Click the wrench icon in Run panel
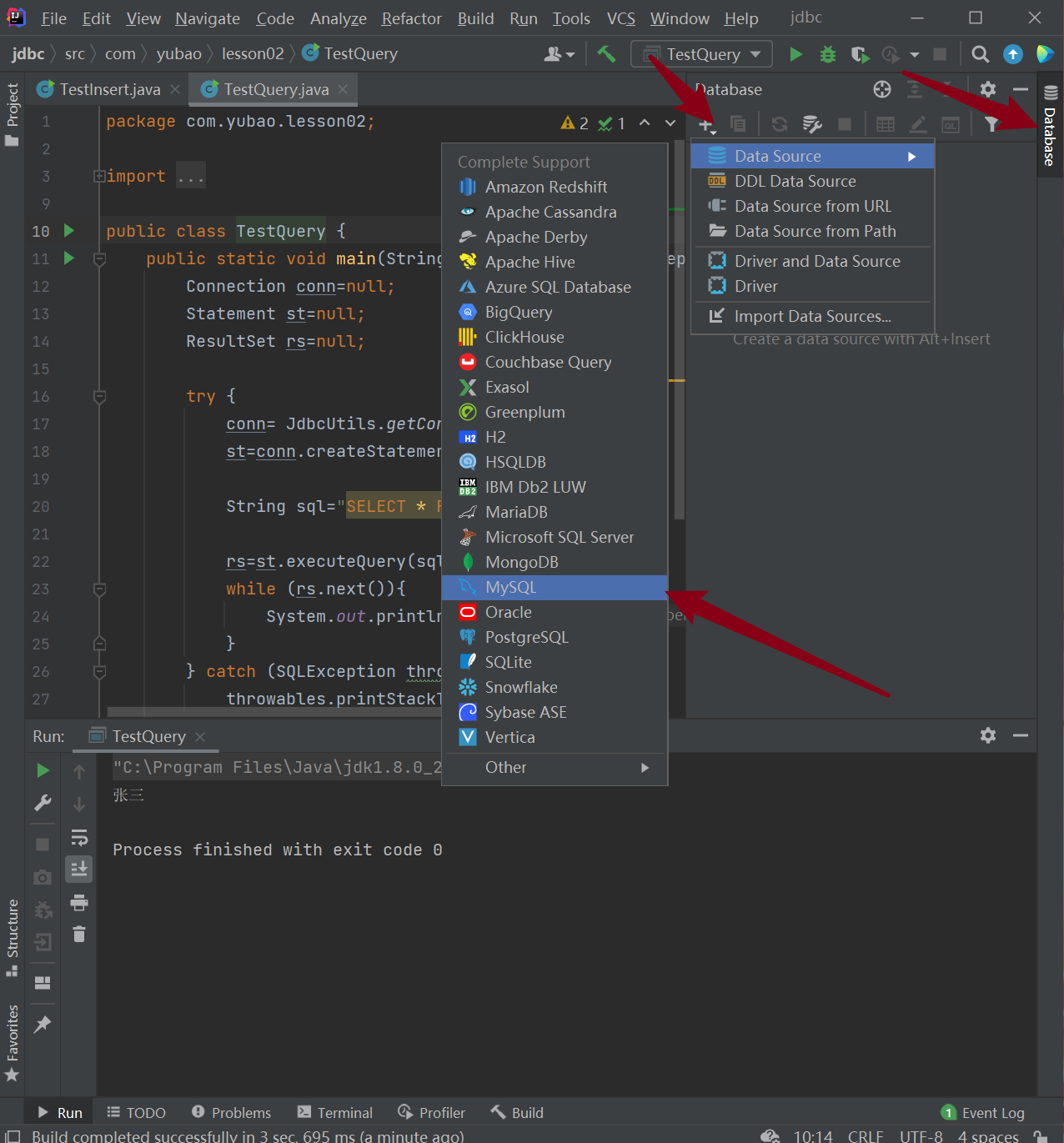 [43, 803]
